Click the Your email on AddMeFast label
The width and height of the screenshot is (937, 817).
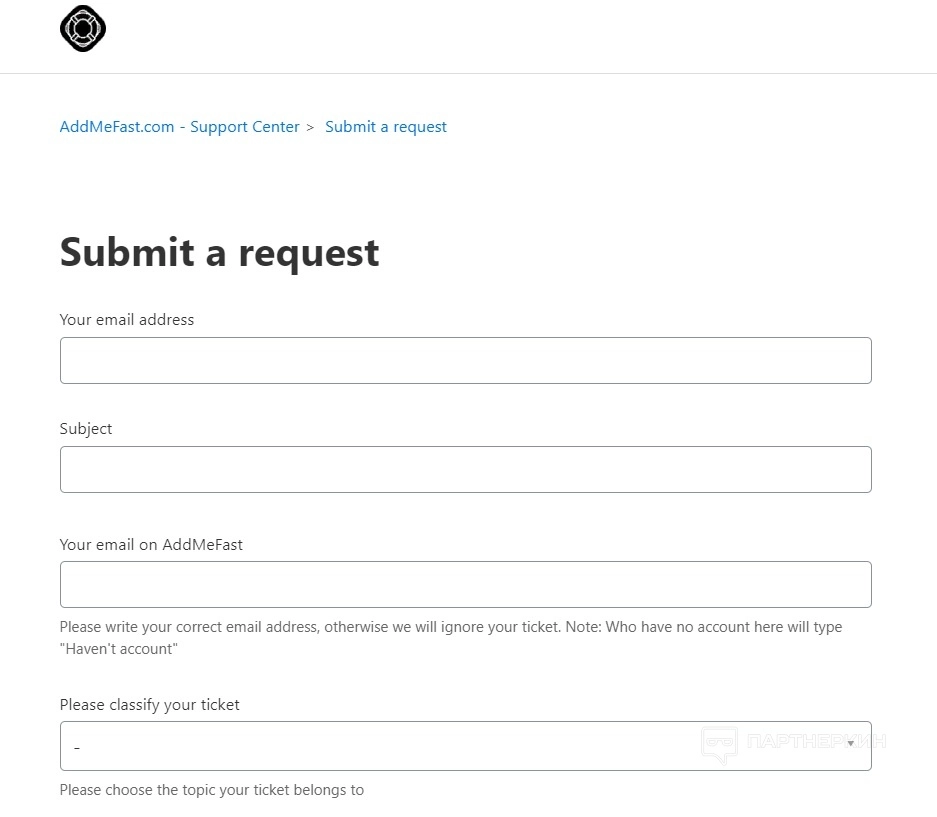point(151,545)
